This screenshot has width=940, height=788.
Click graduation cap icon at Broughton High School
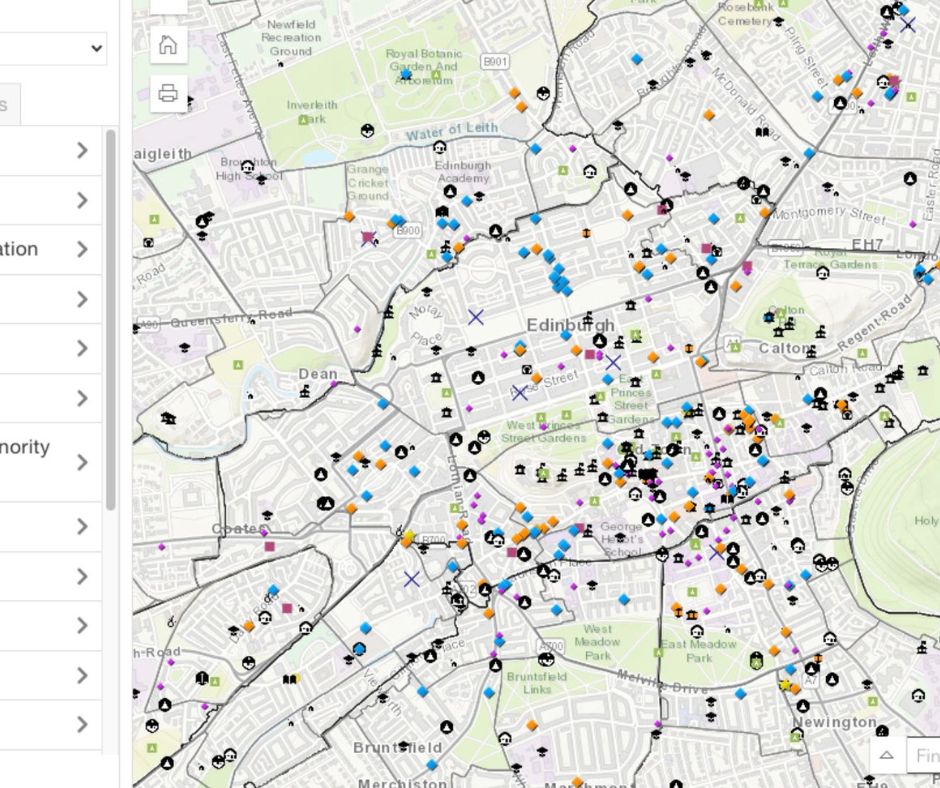[x=264, y=178]
